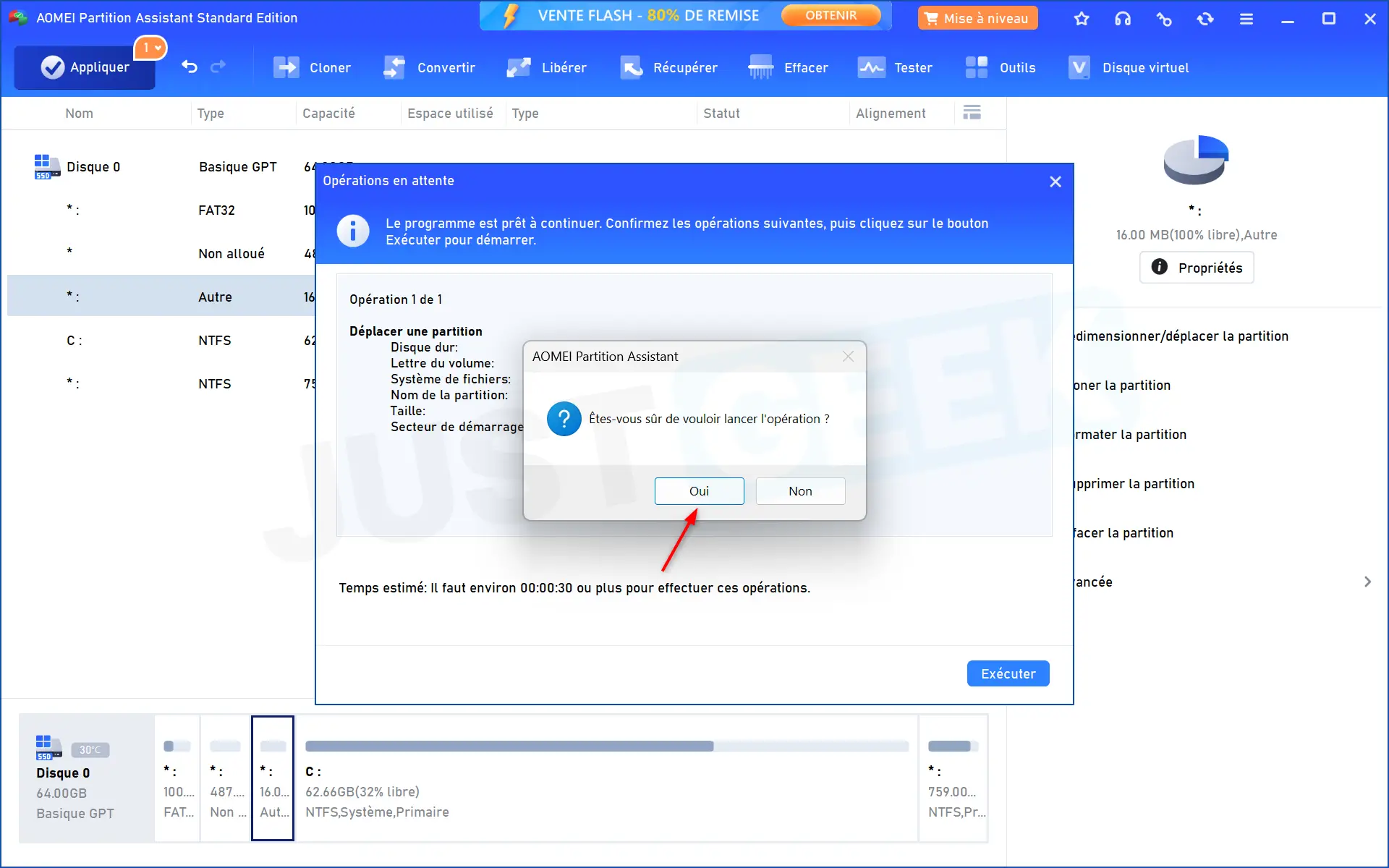Click the Mise à niveau upgrade button

click(977, 18)
